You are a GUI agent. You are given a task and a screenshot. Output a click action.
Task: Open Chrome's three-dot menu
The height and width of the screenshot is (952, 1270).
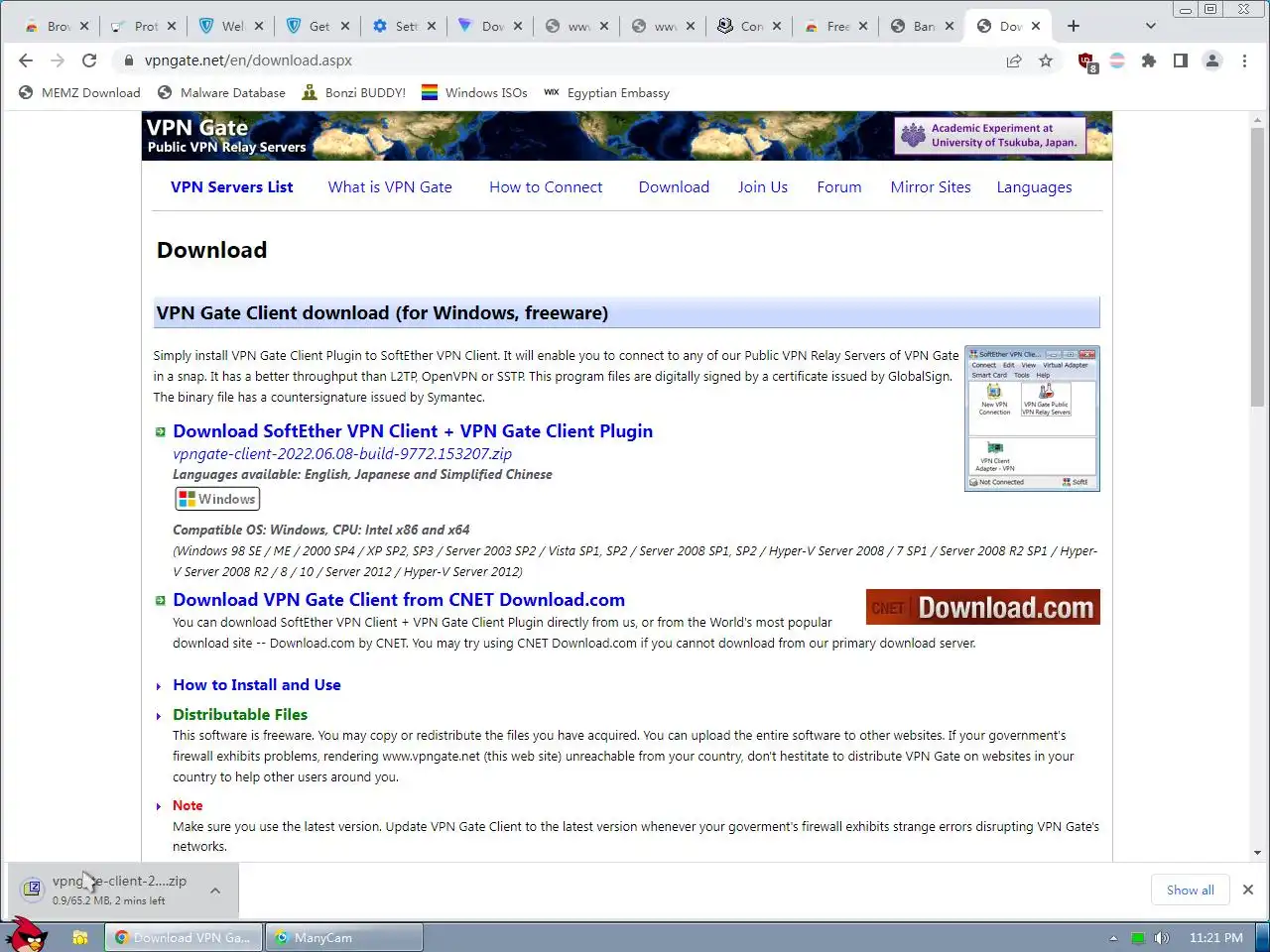pos(1244,60)
